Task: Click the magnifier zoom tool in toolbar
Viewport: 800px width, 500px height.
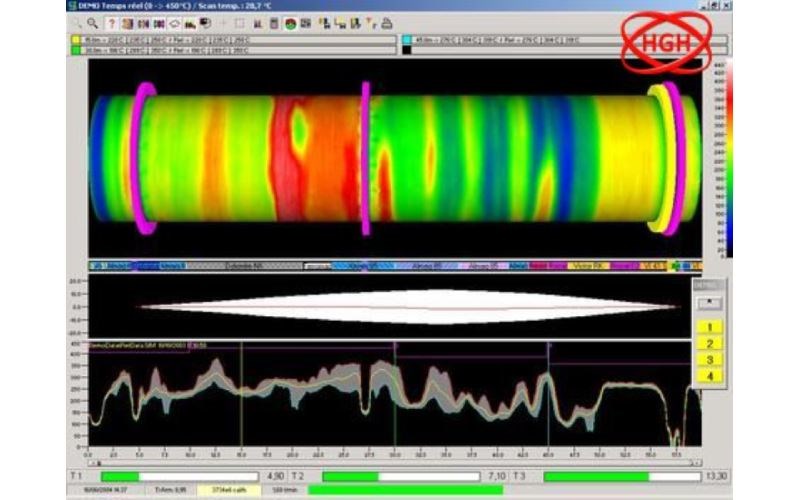Action: [92, 22]
